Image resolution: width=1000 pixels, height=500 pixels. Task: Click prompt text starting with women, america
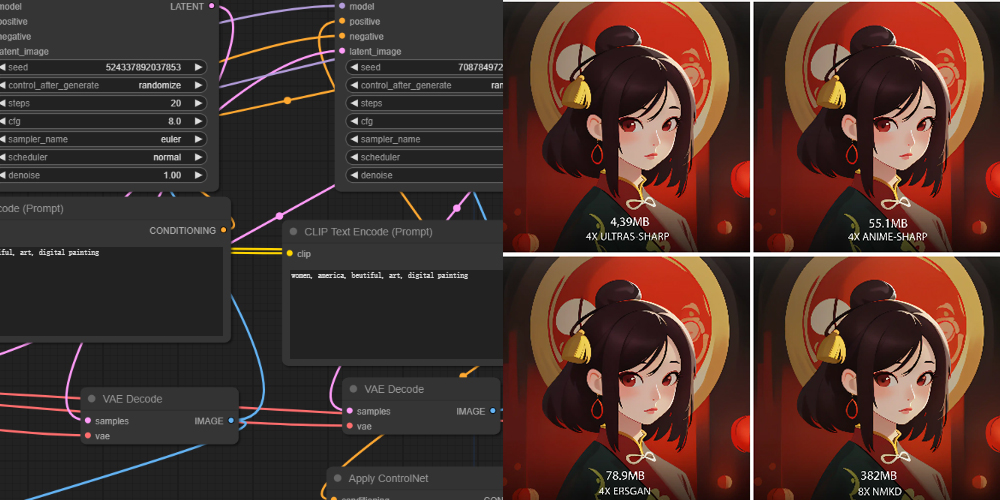(379, 276)
